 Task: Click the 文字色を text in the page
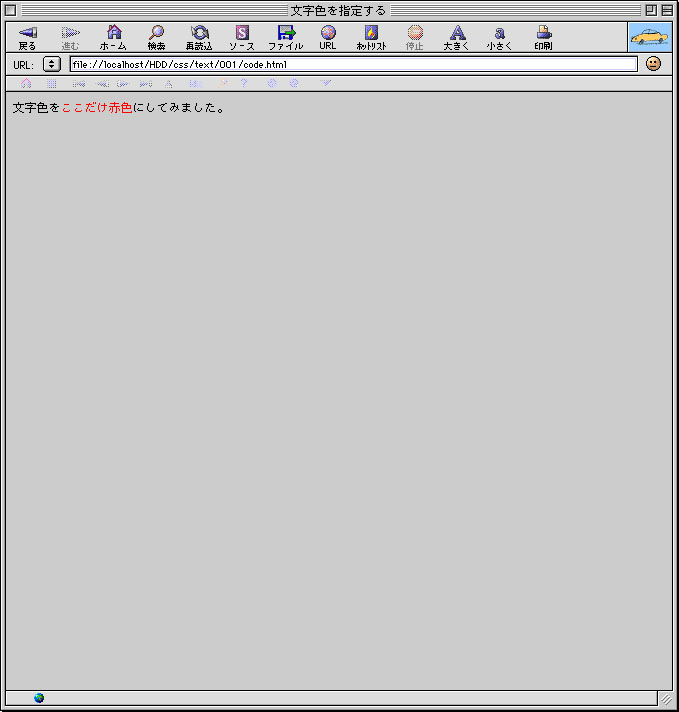pos(36,108)
